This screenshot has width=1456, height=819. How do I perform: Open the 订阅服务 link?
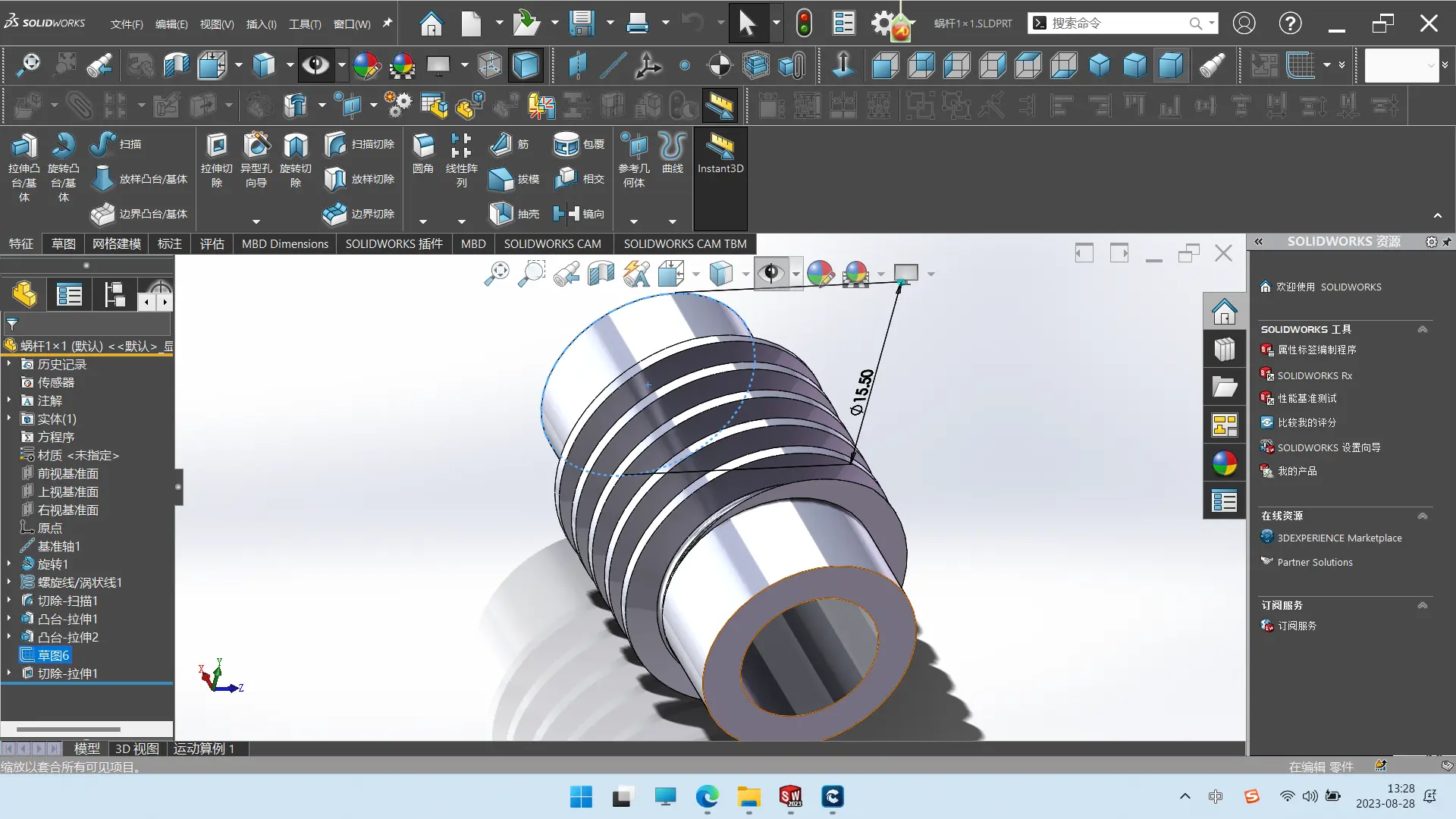(1297, 626)
